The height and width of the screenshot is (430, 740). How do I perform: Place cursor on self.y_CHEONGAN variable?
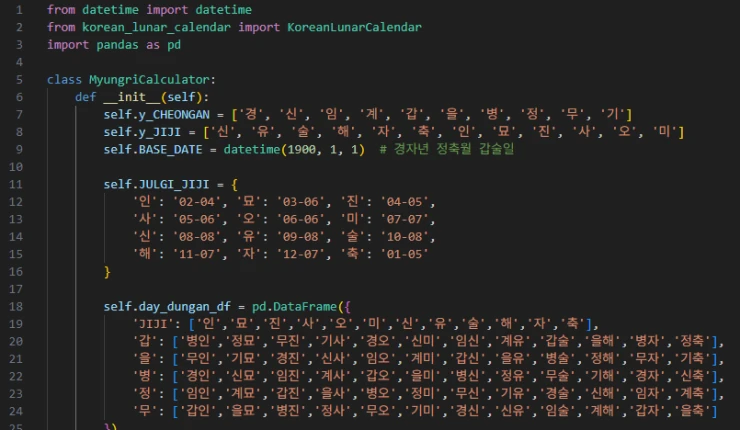coord(159,114)
